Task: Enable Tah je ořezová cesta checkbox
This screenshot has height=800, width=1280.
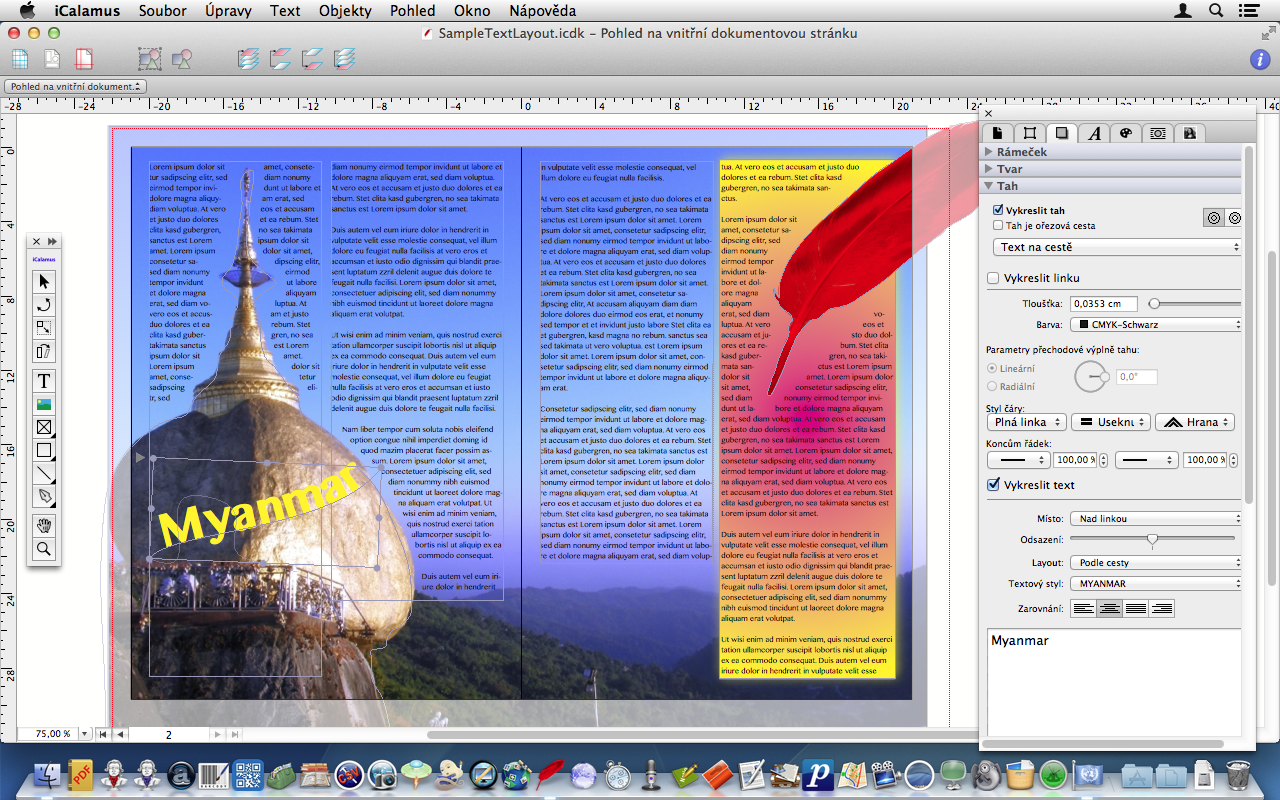Action: (998, 226)
